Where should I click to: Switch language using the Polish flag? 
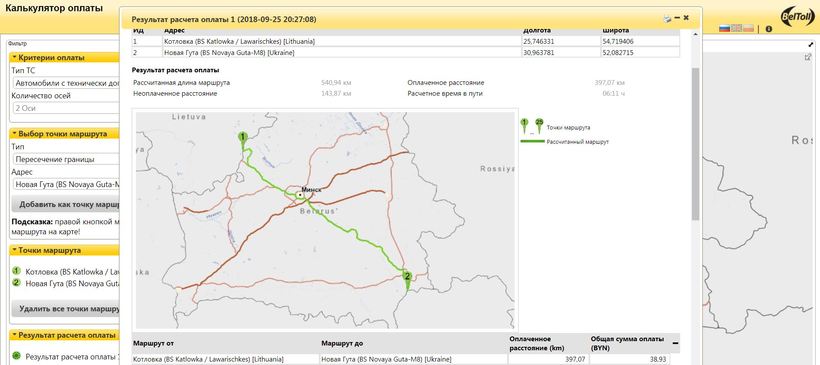748,28
